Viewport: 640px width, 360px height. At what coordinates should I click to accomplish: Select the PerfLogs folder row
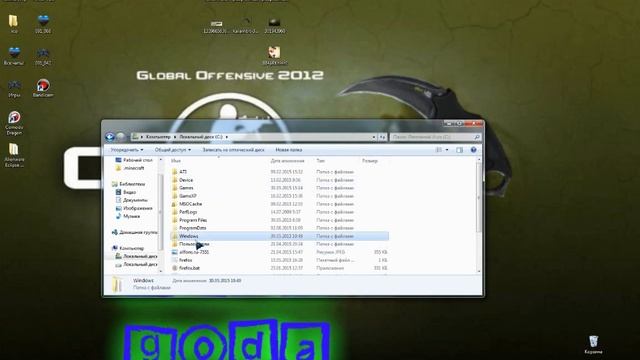279,212
